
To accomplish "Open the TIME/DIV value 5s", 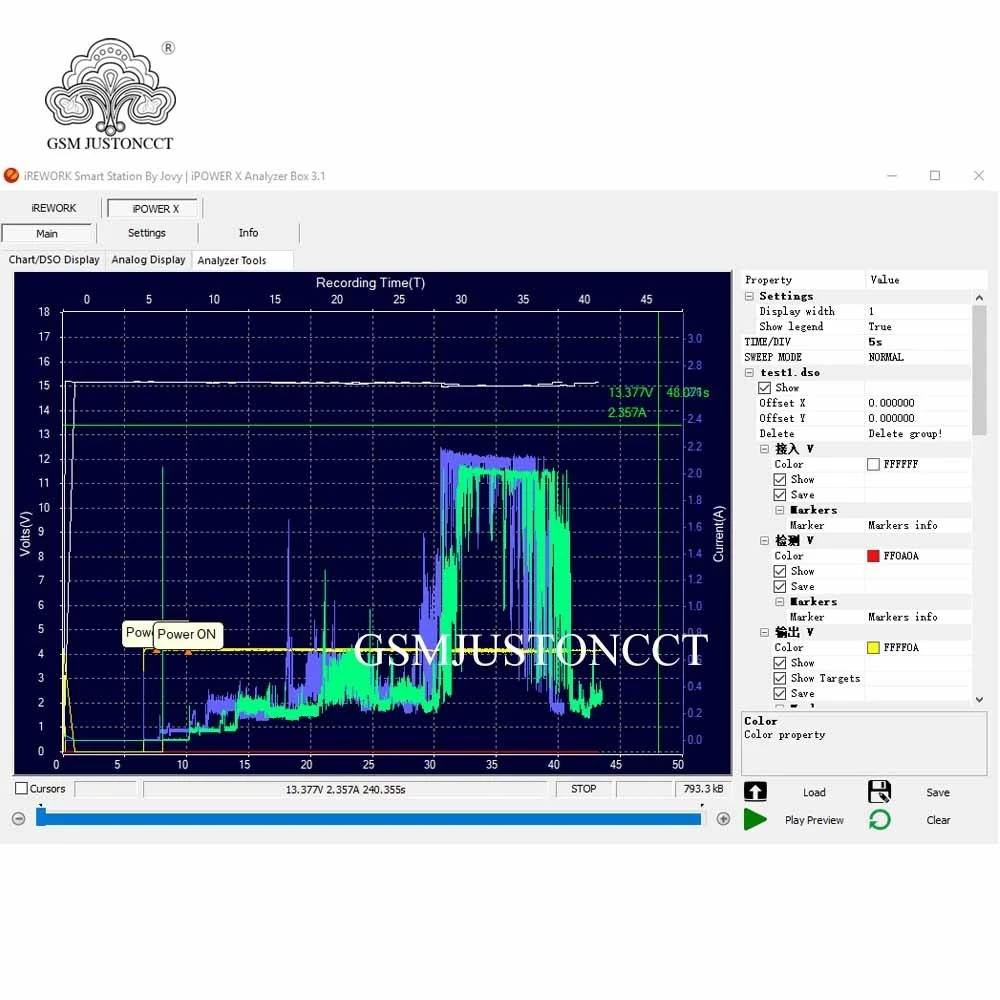I will pos(876,342).
